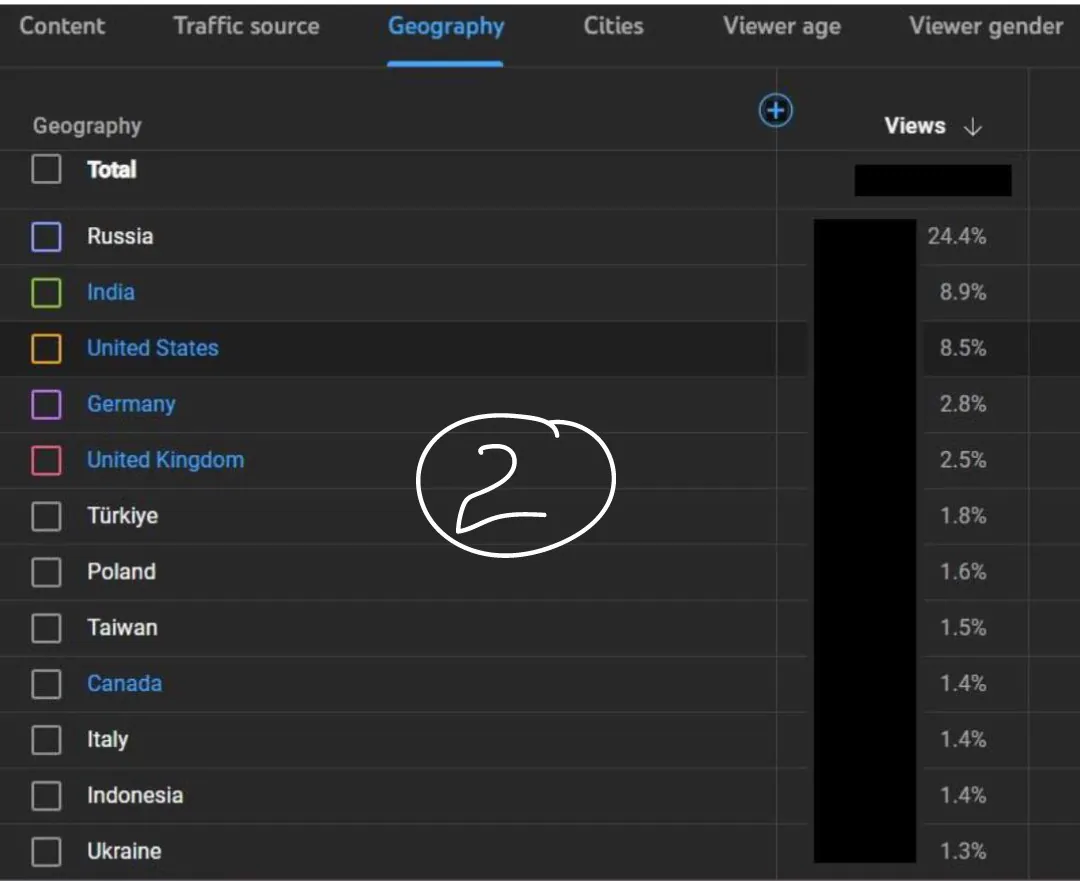The height and width of the screenshot is (881, 1080).
Task: Click the 2.5% United Kingdom value
Action: (963, 460)
